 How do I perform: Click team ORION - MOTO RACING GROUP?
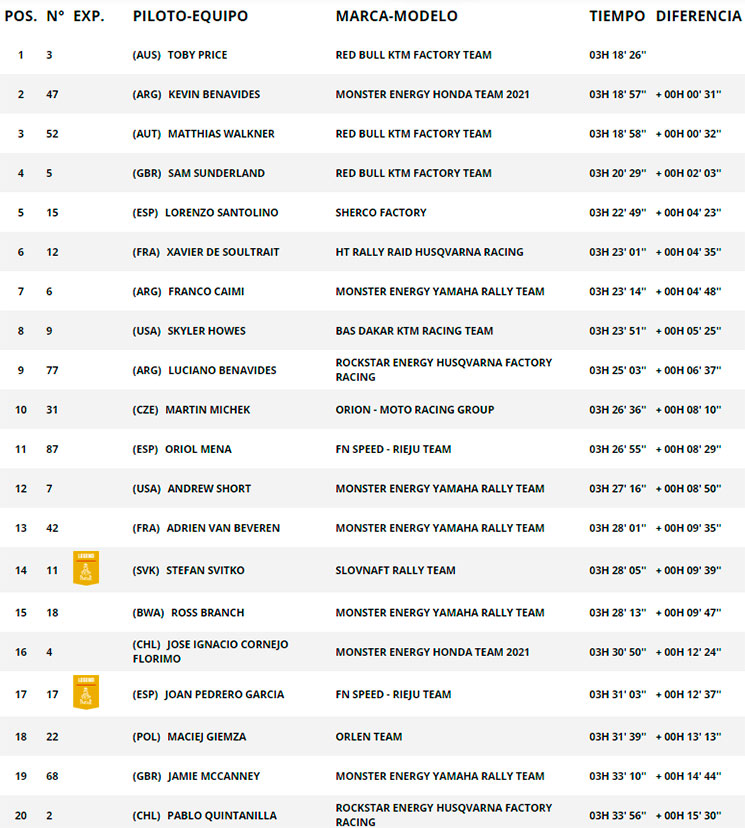click(414, 410)
